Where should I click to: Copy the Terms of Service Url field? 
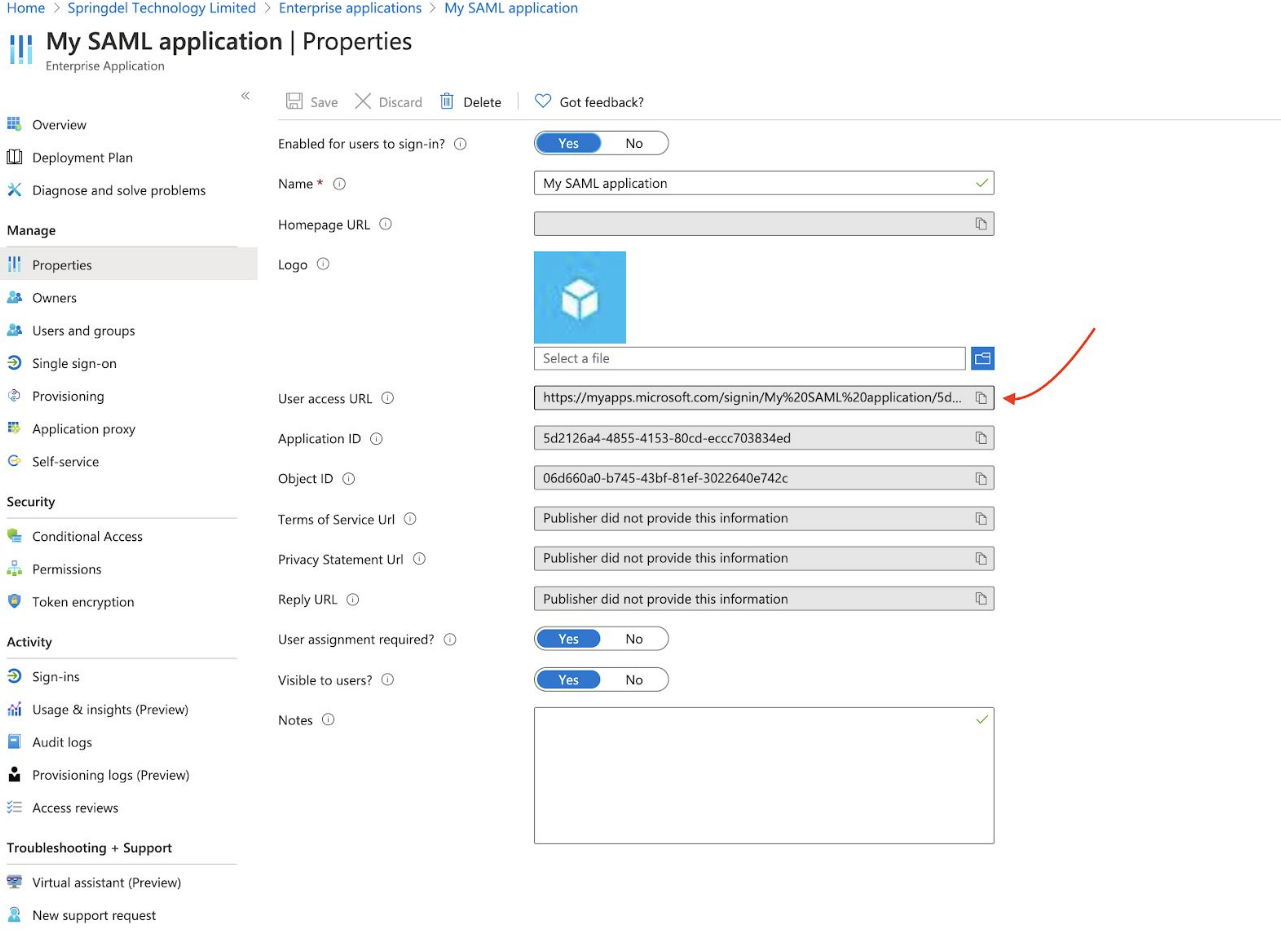[981, 519]
